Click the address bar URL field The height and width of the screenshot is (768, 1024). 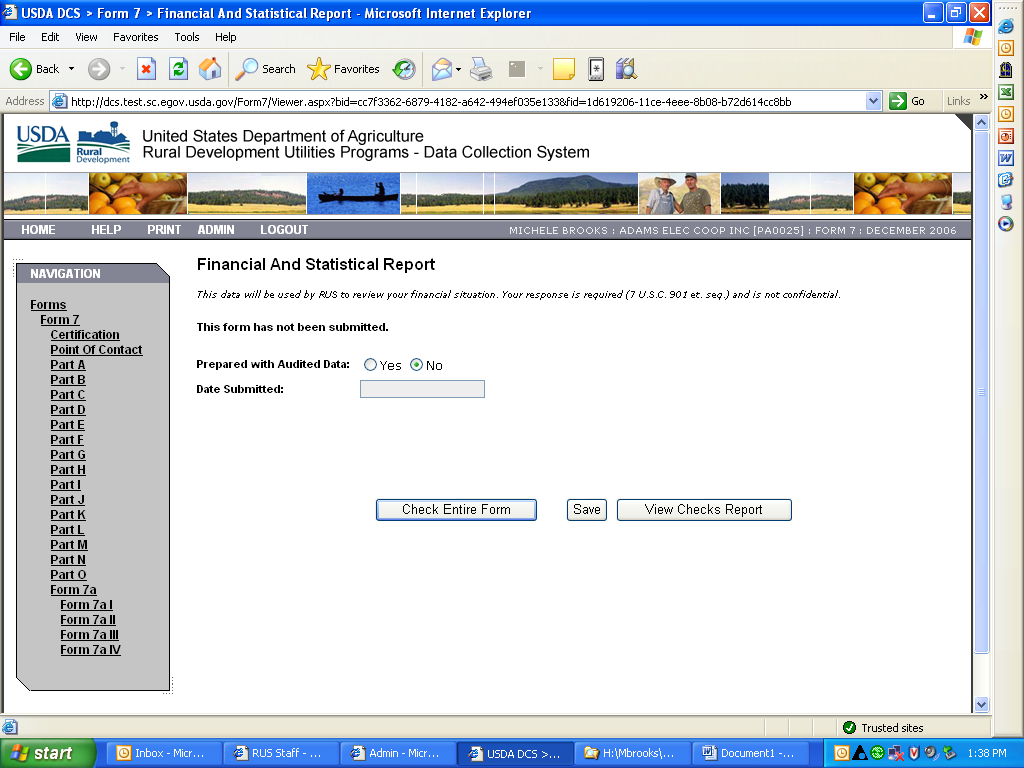coord(466,101)
